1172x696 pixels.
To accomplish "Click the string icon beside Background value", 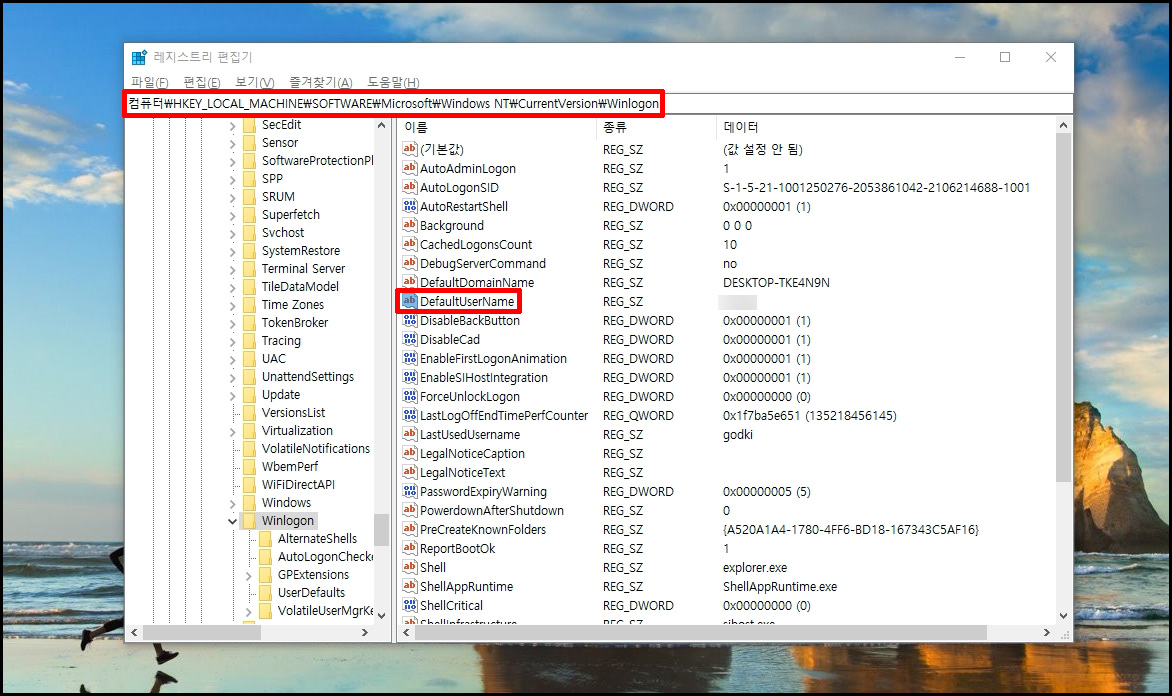I will pyautogui.click(x=410, y=225).
